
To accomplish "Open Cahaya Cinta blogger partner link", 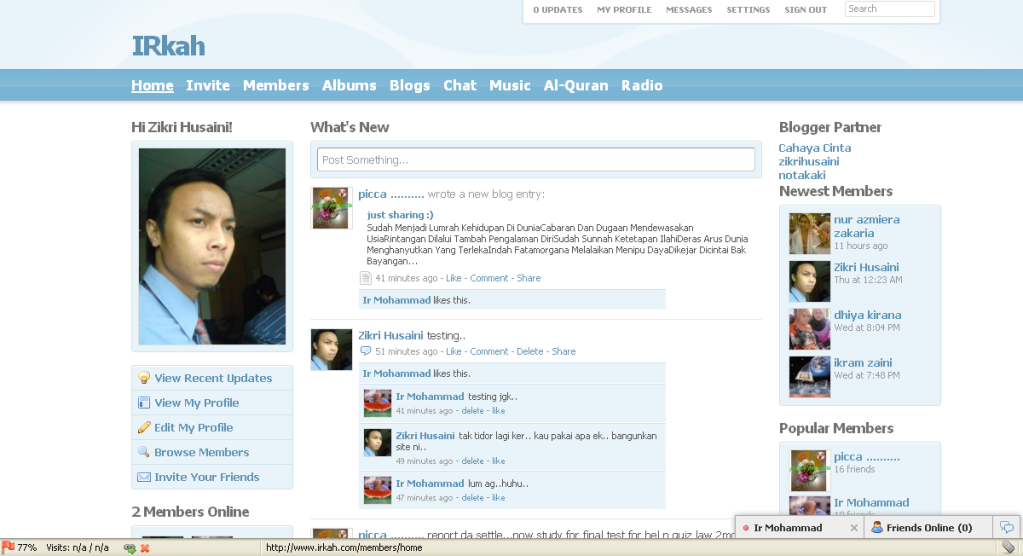I will coord(814,148).
